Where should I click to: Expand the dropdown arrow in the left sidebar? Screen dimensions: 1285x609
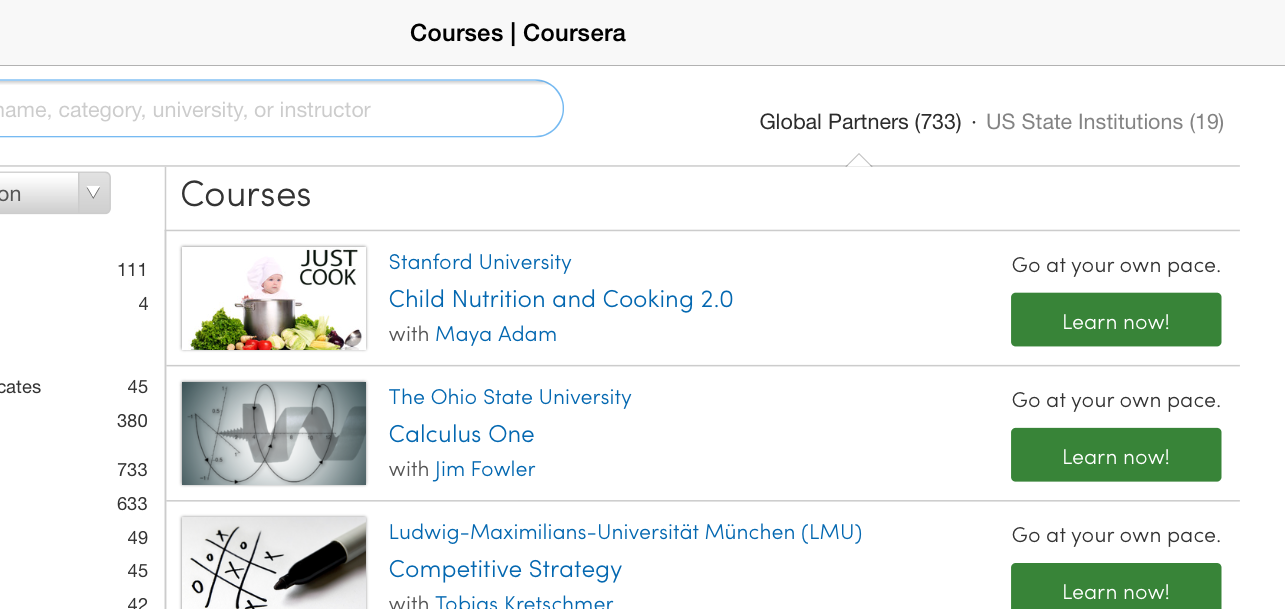94,193
